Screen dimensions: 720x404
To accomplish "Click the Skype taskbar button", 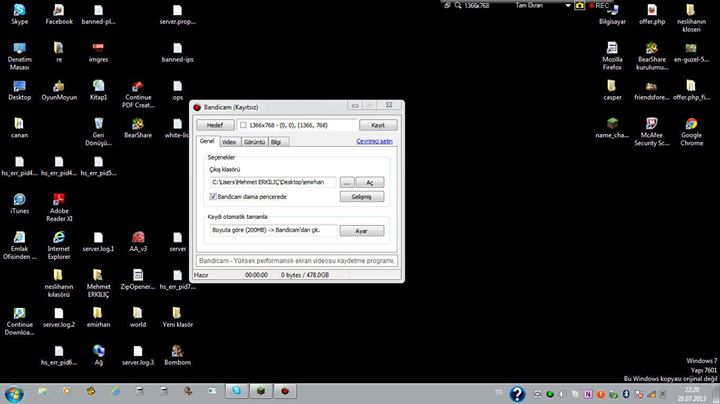I will 236,391.
